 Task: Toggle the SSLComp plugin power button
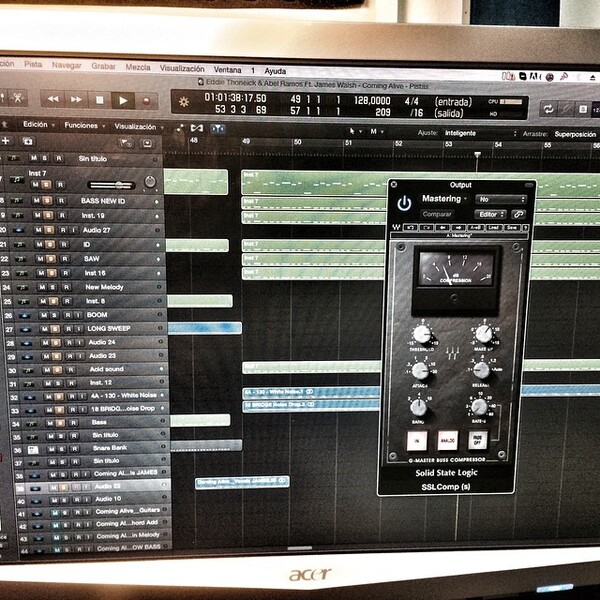[x=404, y=204]
